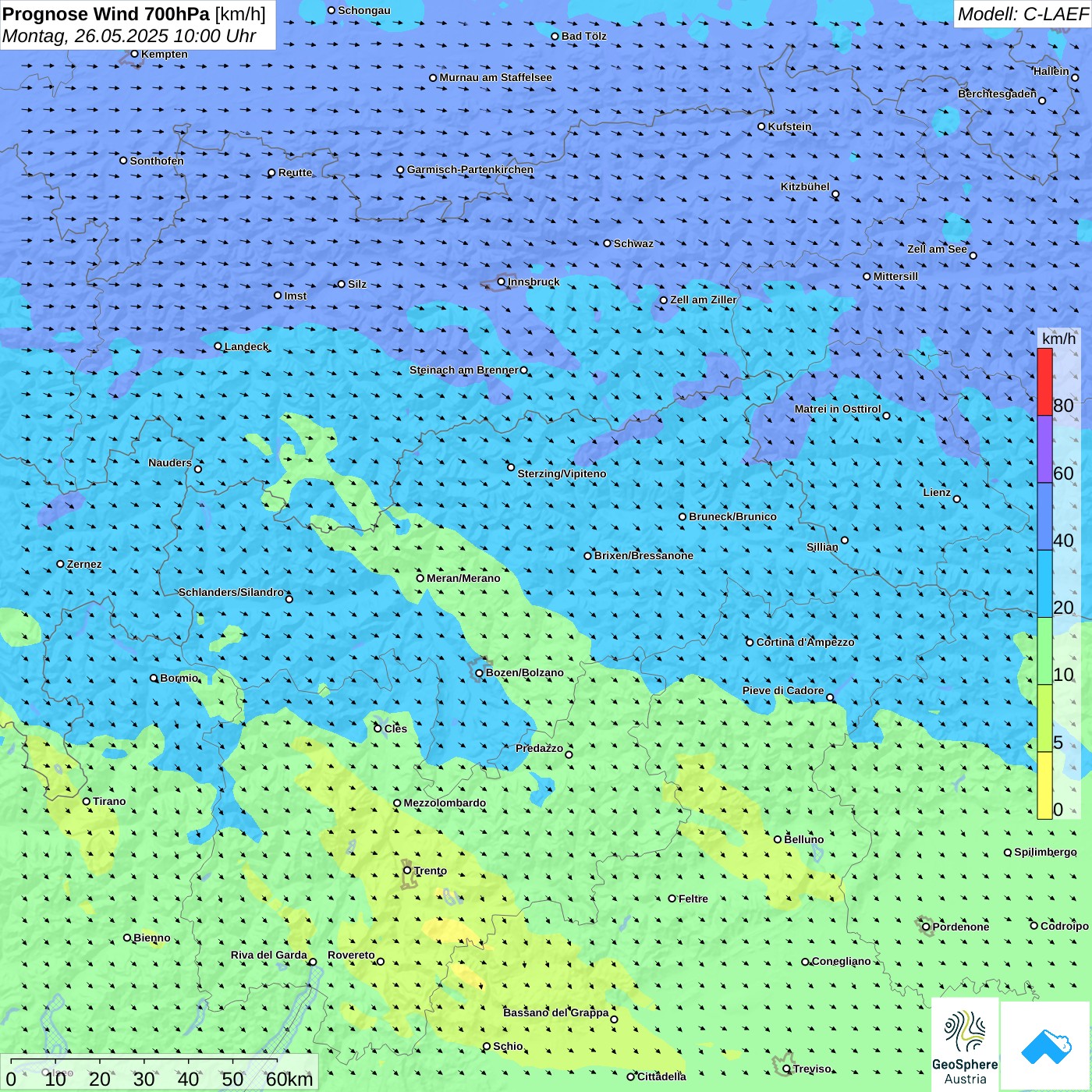Click the 'Zell am Ziller' label
Screen dimensions: 1092x1092
pyautogui.click(x=704, y=300)
